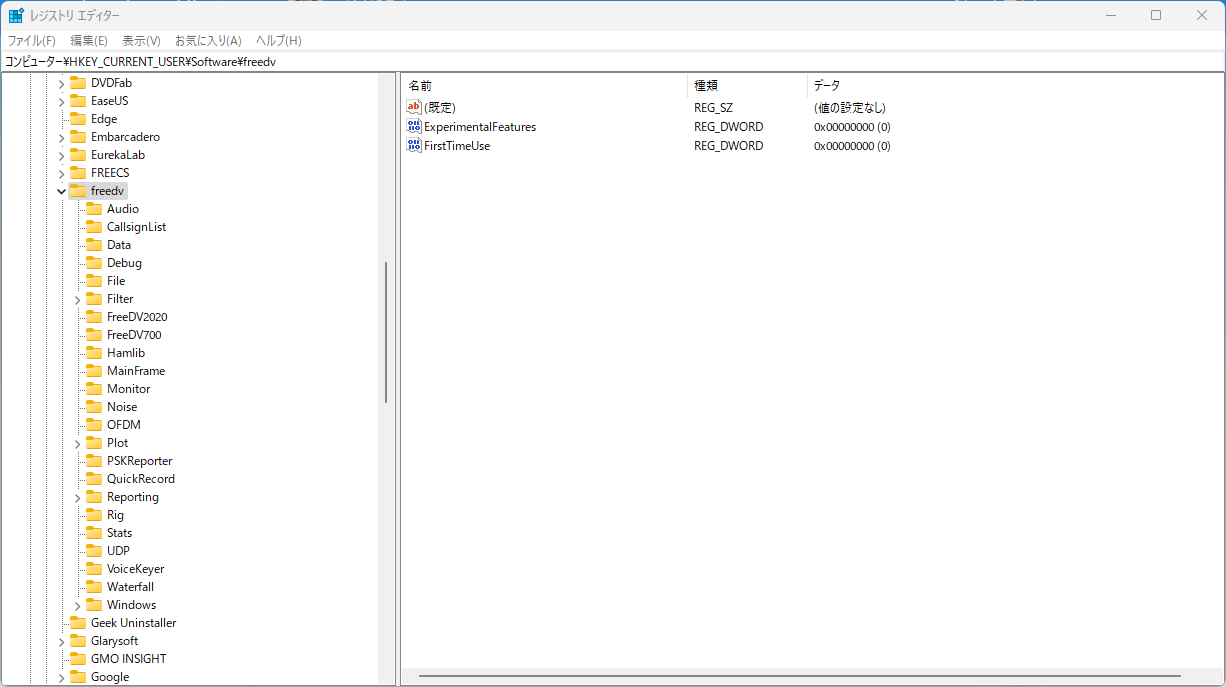Click the OFDM folder icon

[94, 425]
